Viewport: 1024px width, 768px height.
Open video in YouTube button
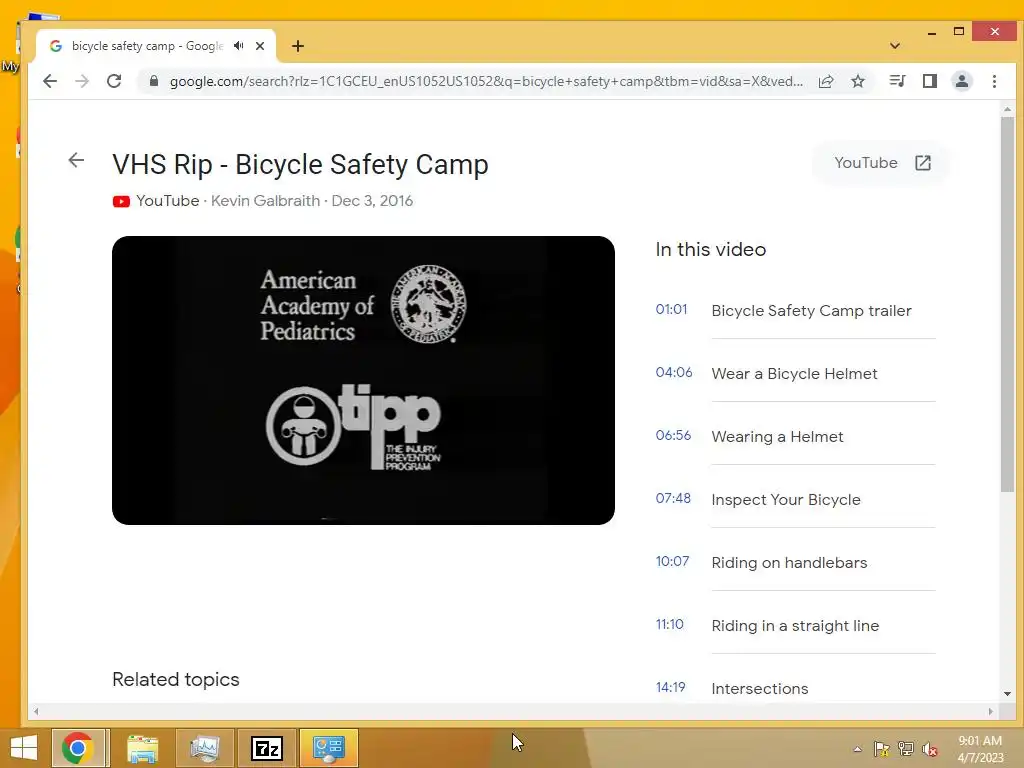882,163
